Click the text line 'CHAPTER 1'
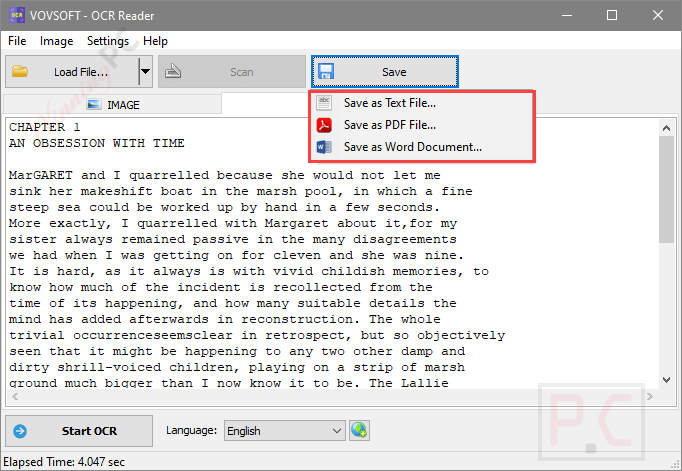This screenshot has width=682, height=471. (x=45, y=127)
